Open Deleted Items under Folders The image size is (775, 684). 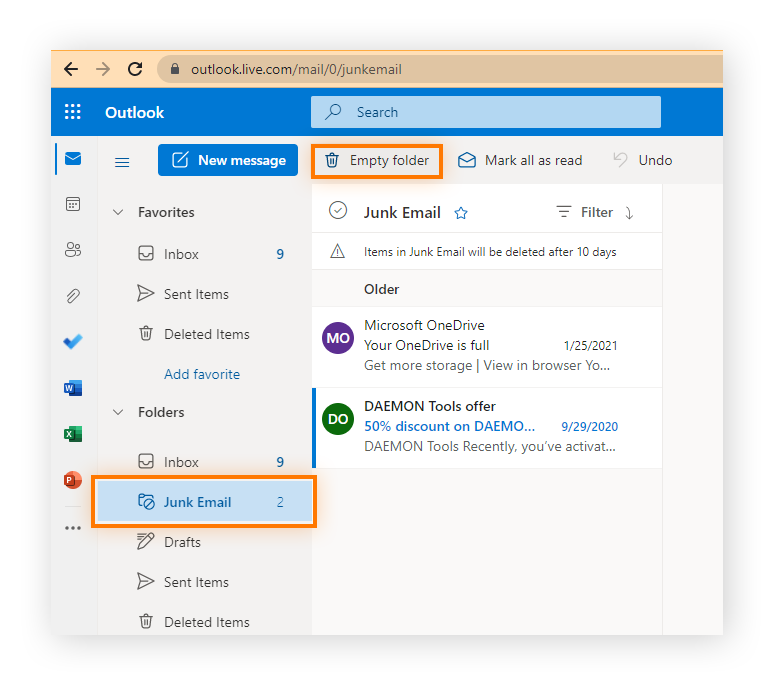pyautogui.click(x=205, y=622)
